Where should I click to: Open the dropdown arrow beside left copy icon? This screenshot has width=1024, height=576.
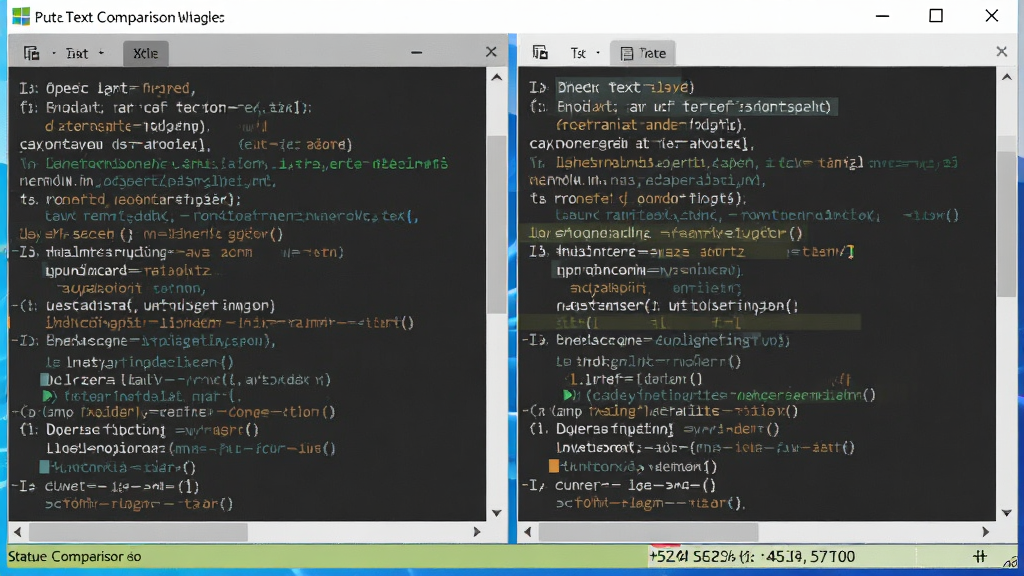(54, 53)
